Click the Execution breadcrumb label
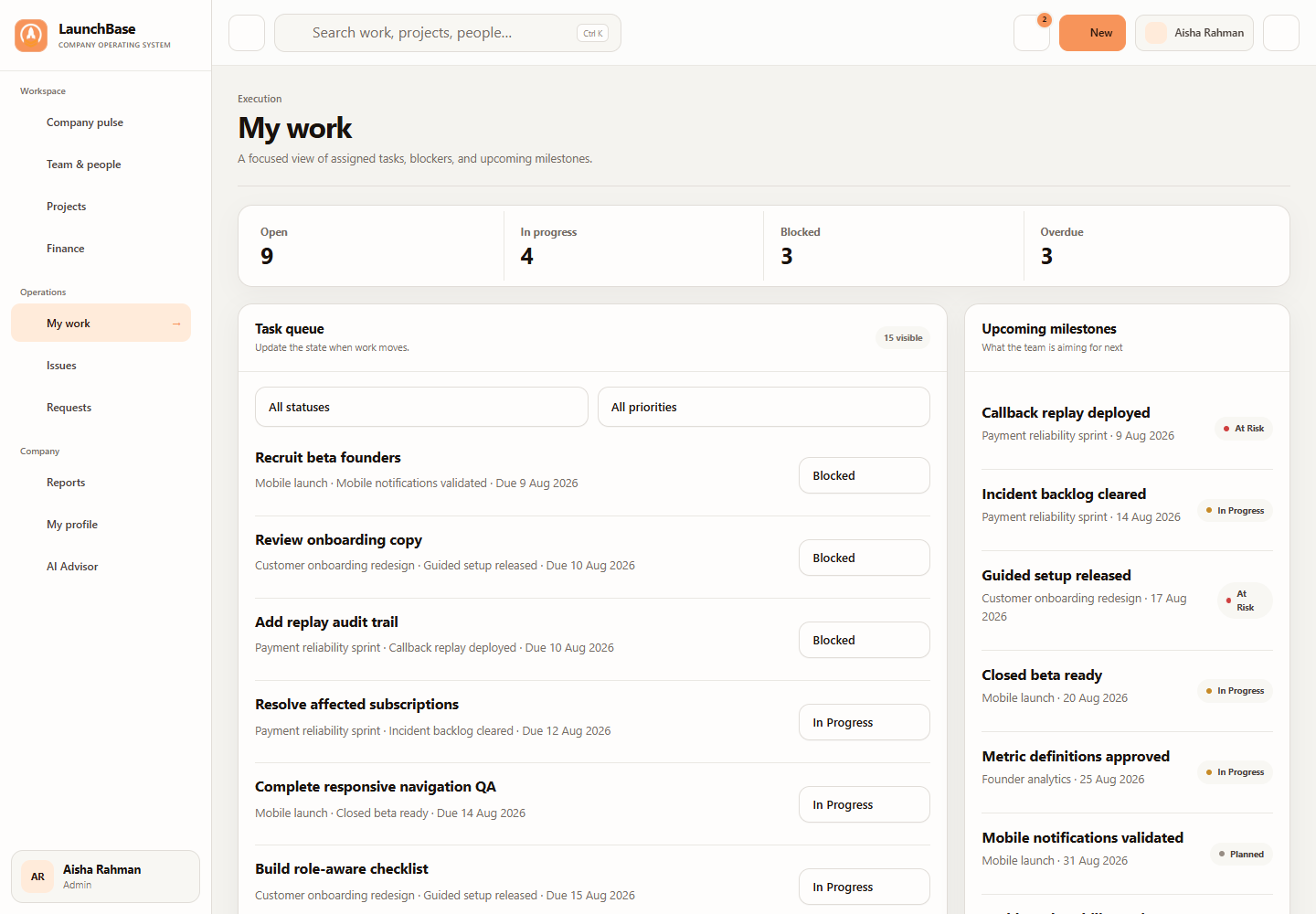The height and width of the screenshot is (914, 1316). point(260,99)
